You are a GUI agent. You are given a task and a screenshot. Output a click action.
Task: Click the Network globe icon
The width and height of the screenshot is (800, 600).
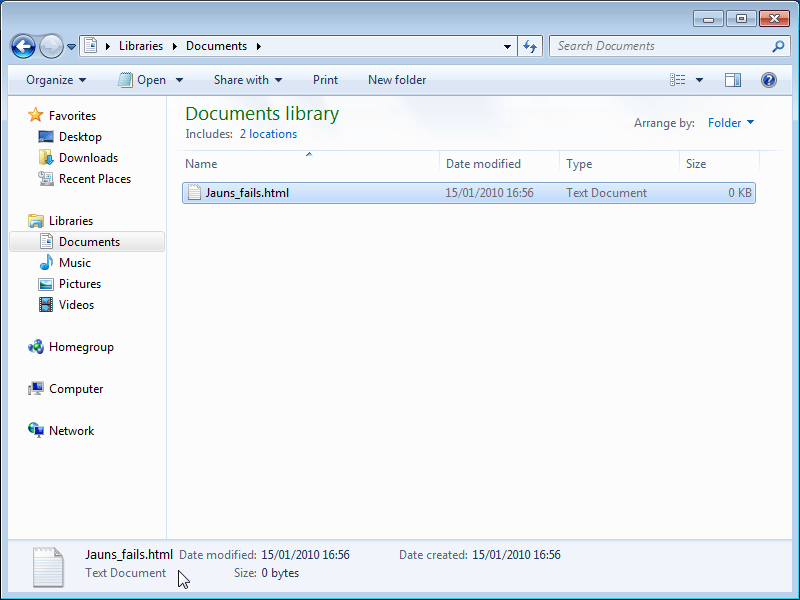pos(36,430)
